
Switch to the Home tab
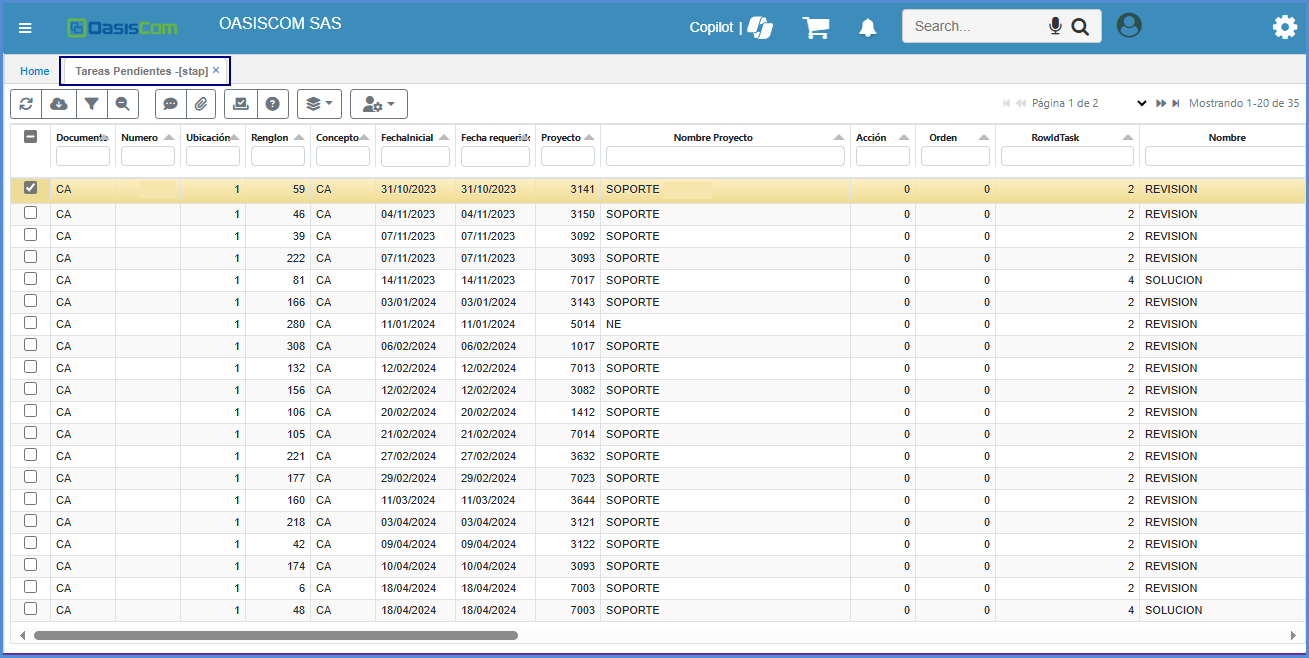35,71
